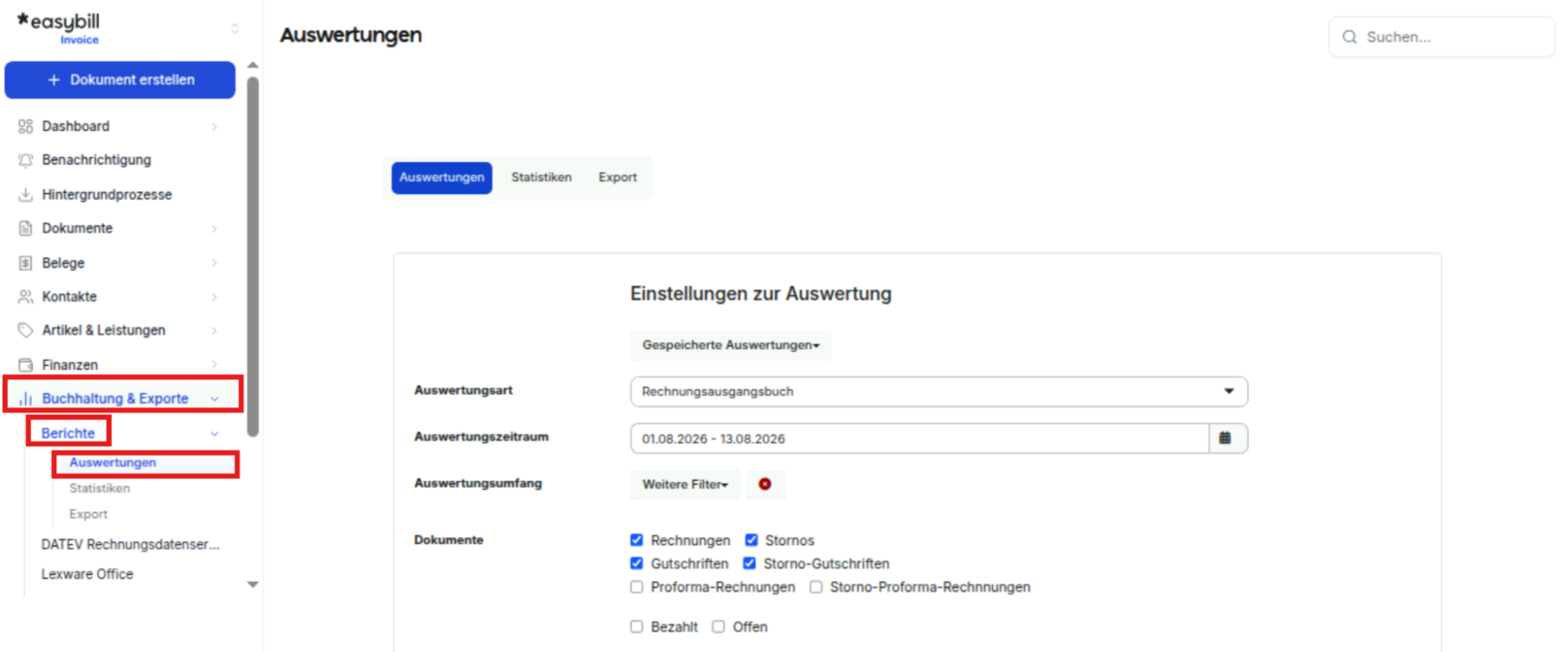Switch to the Auswertungen tab

pyautogui.click(x=442, y=177)
